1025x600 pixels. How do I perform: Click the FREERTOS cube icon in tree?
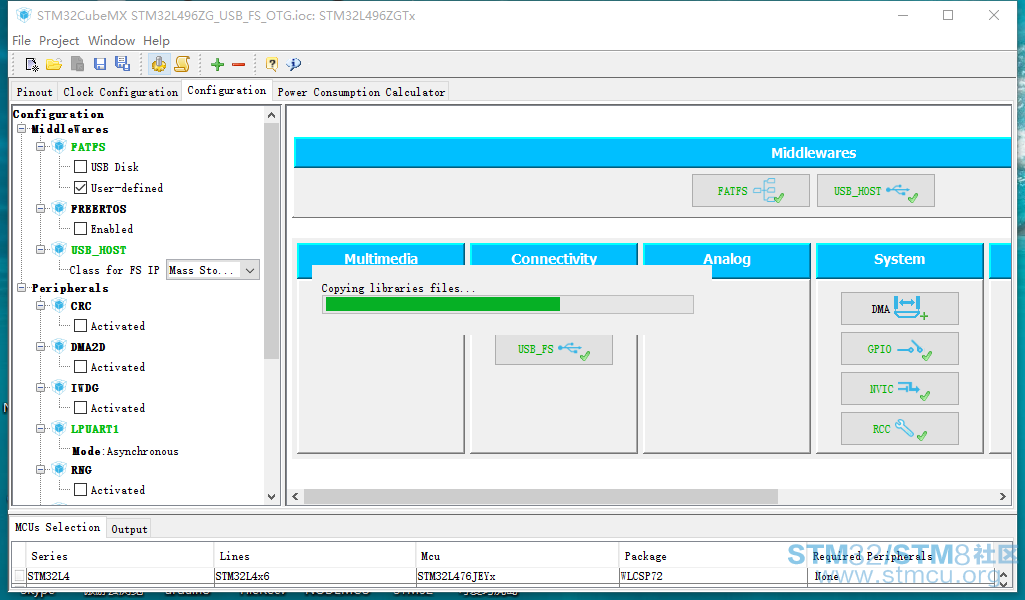(x=59, y=208)
